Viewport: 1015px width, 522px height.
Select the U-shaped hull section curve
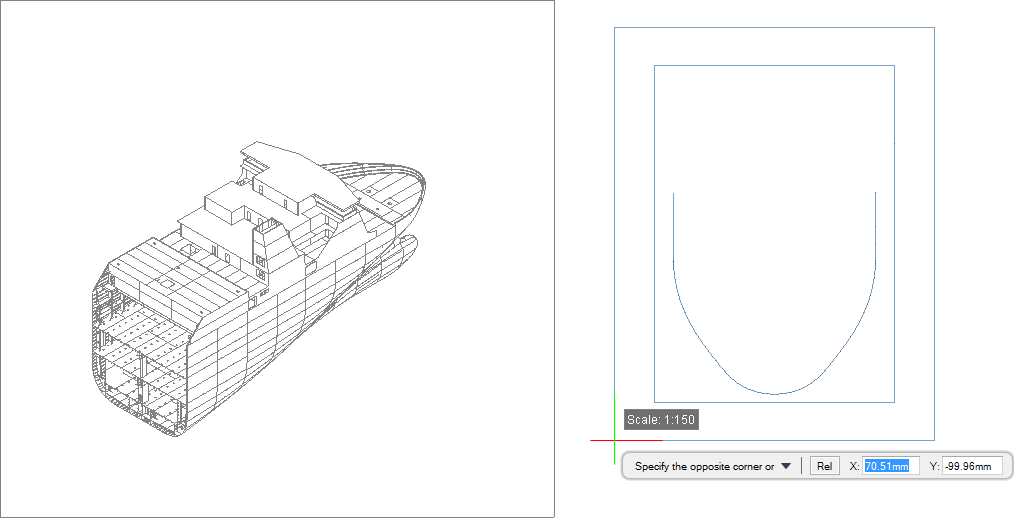point(774,293)
